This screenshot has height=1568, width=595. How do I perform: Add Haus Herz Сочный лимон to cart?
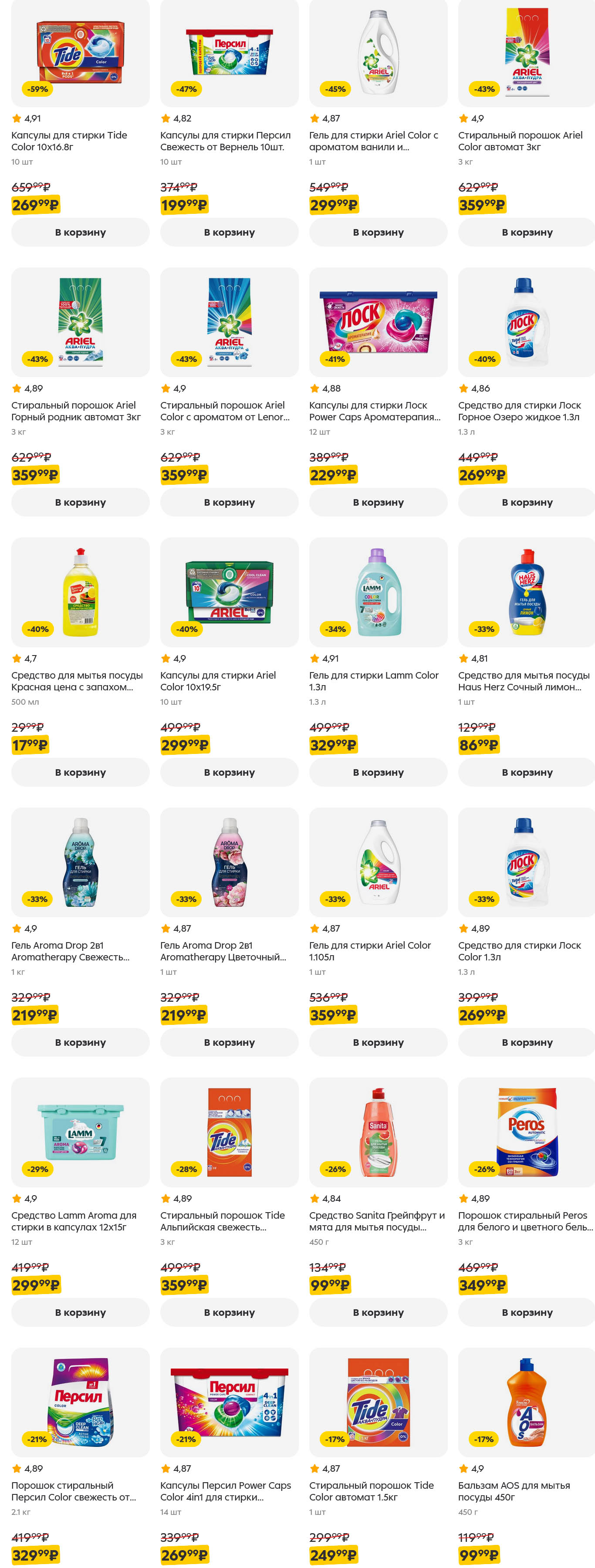526,772
